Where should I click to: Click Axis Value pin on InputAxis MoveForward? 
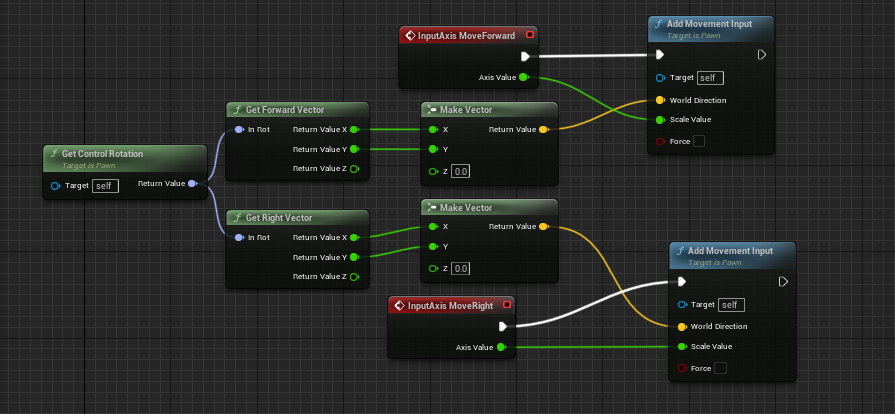523,78
